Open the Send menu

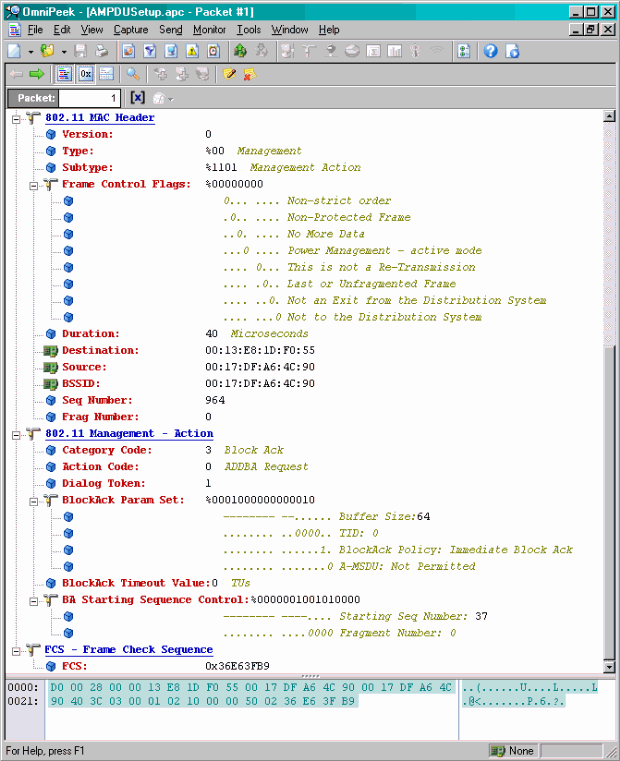170,30
